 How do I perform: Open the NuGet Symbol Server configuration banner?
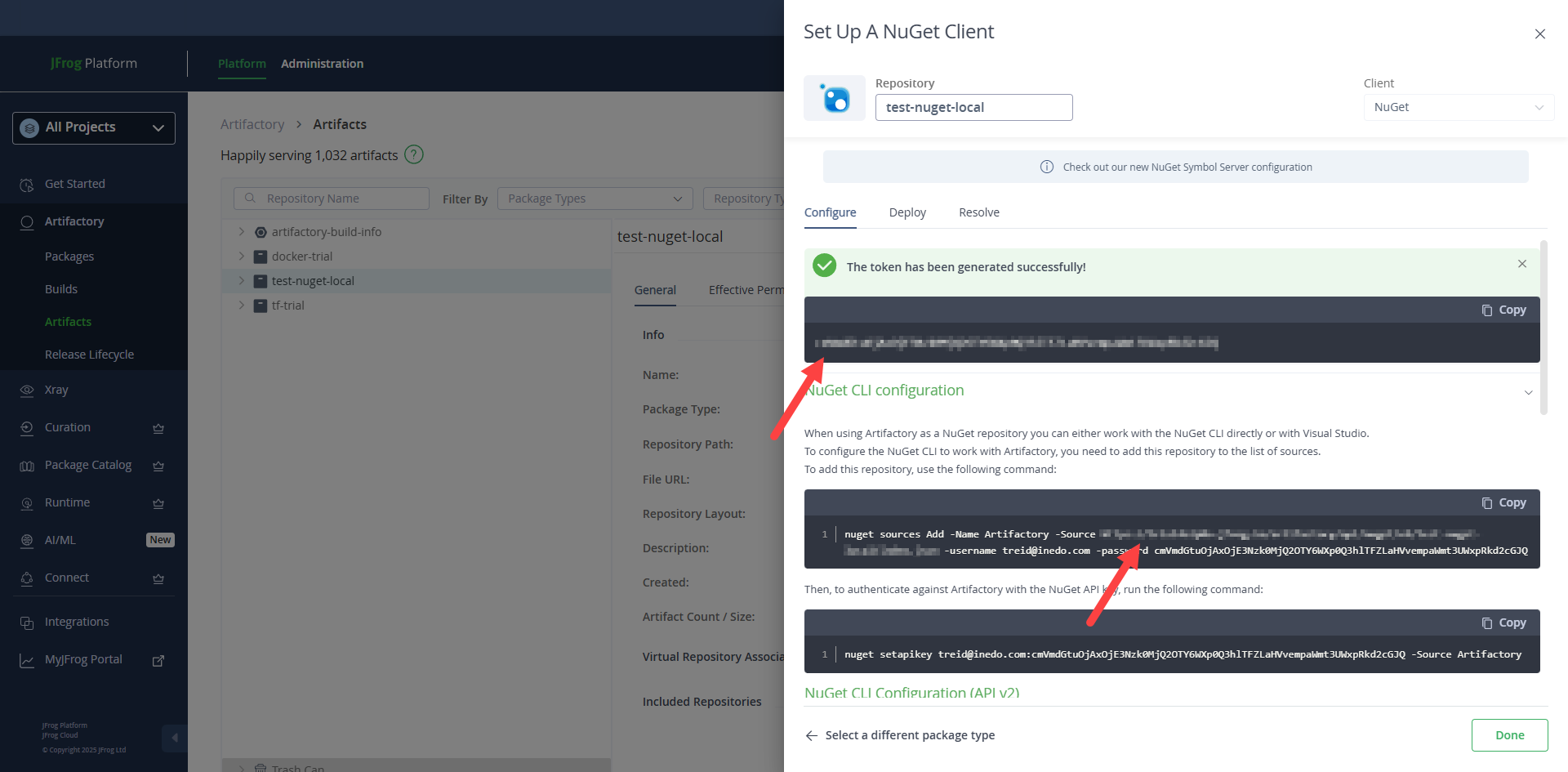pyautogui.click(x=1176, y=167)
